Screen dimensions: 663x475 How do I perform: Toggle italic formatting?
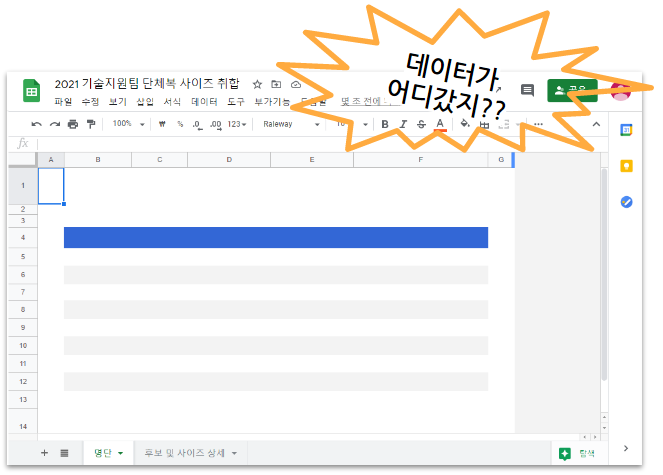[x=403, y=124]
